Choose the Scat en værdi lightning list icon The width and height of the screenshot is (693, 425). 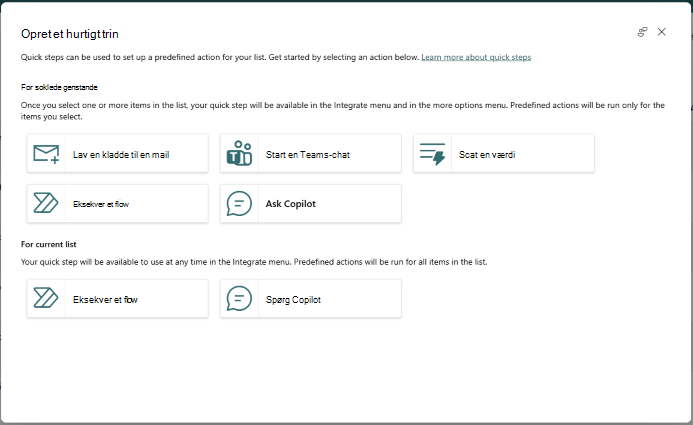(432, 154)
